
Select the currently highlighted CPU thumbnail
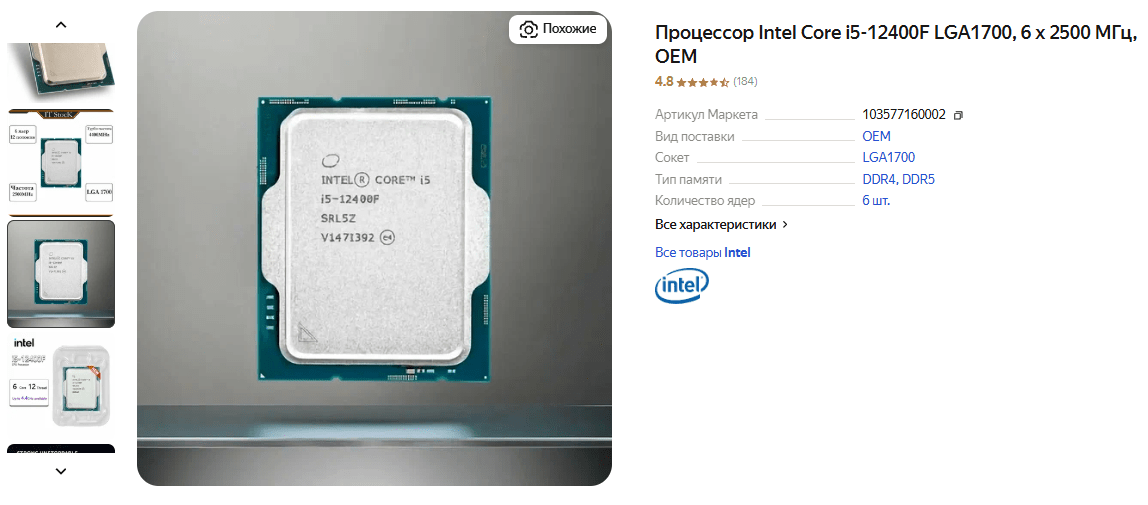coord(61,274)
